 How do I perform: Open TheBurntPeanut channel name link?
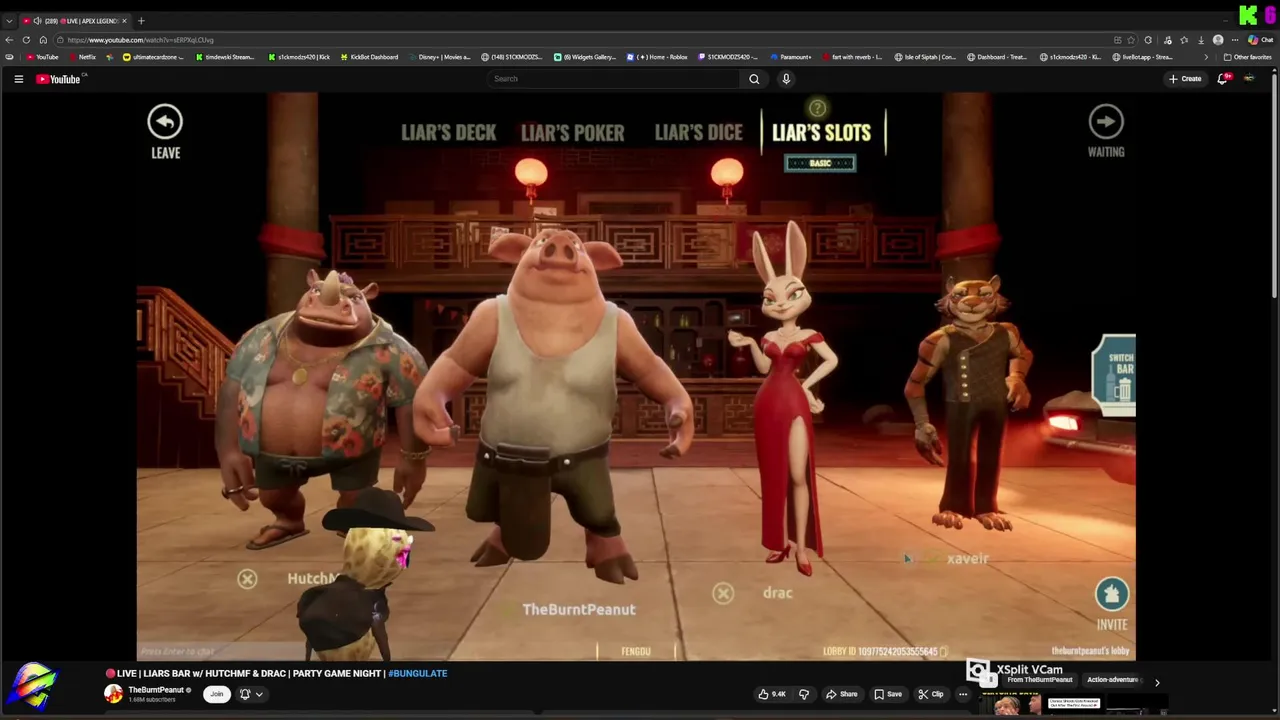point(156,690)
